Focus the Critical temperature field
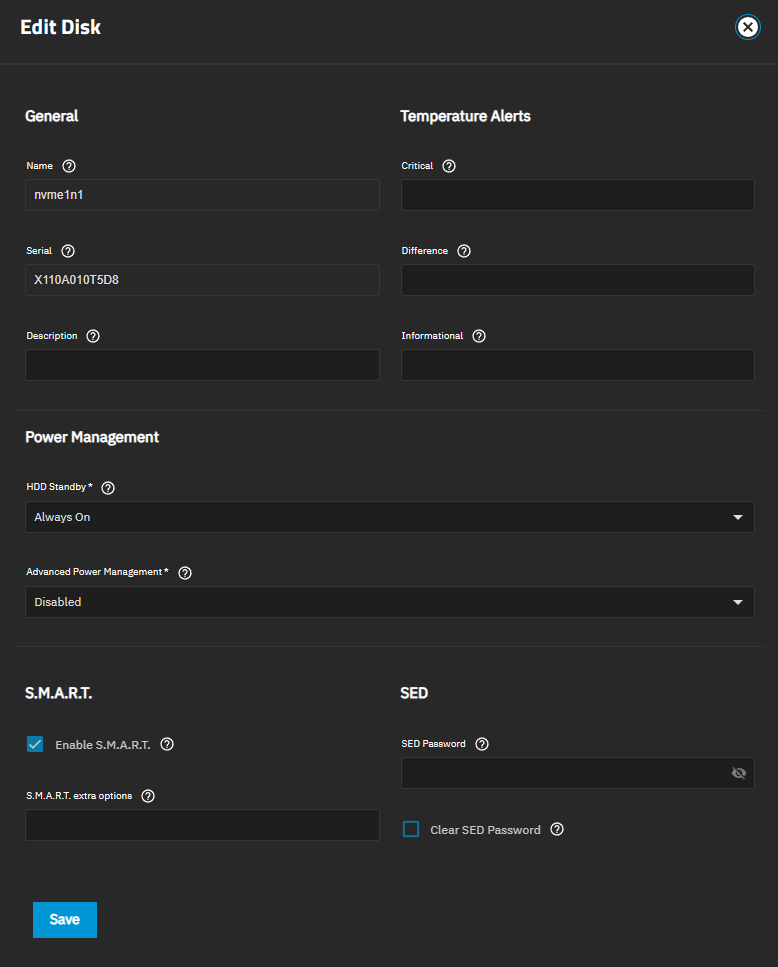The height and width of the screenshot is (967, 778). 577,195
